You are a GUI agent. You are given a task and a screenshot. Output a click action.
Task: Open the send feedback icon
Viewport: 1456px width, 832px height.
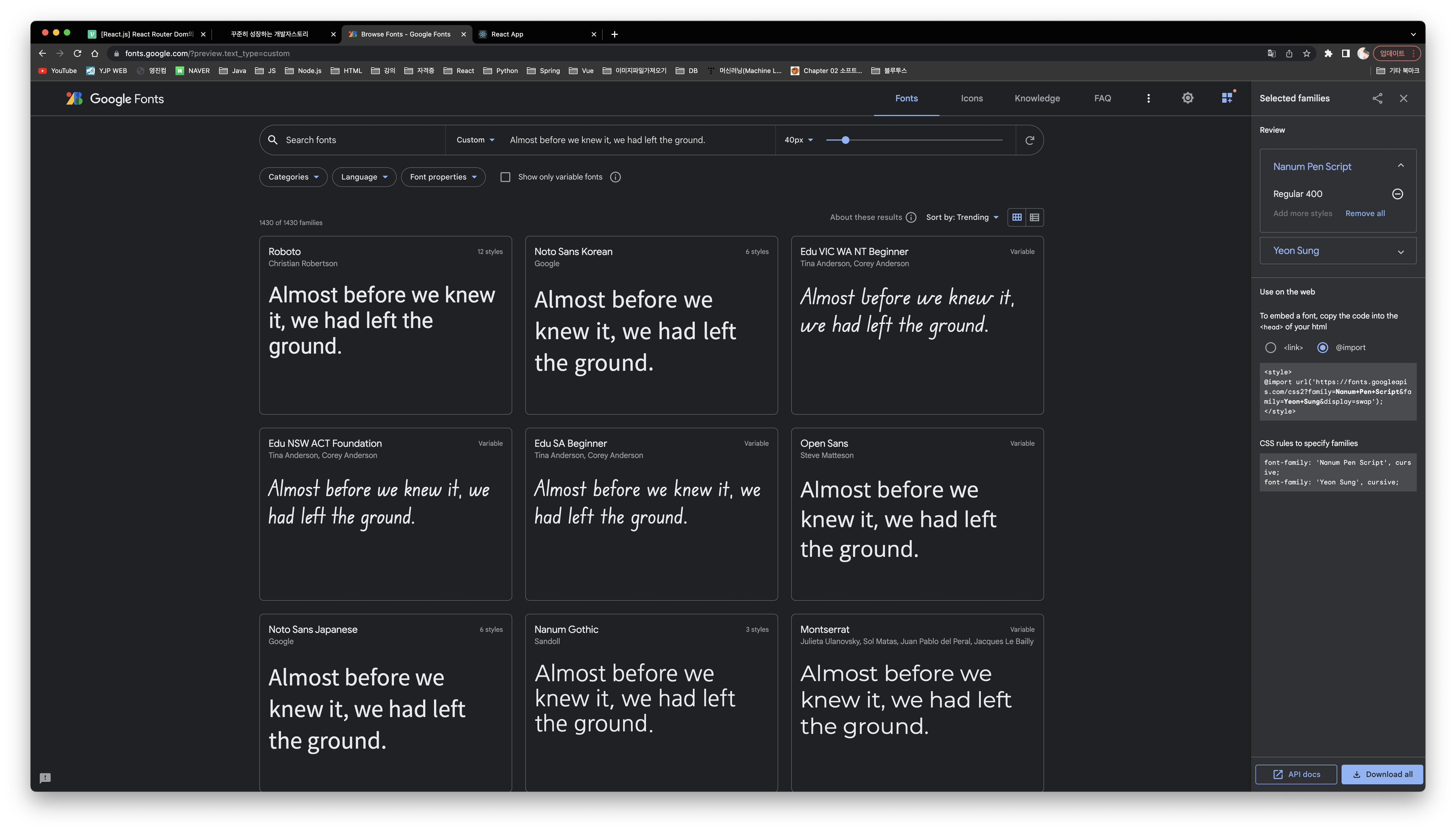pos(45,778)
